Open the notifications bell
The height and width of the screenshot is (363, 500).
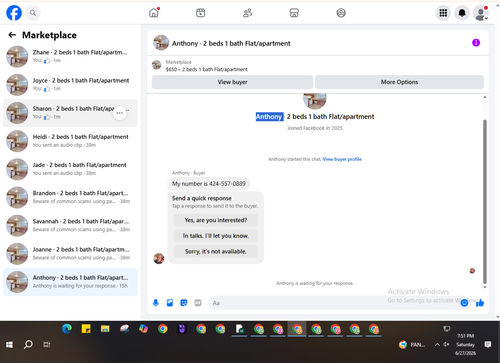462,13
